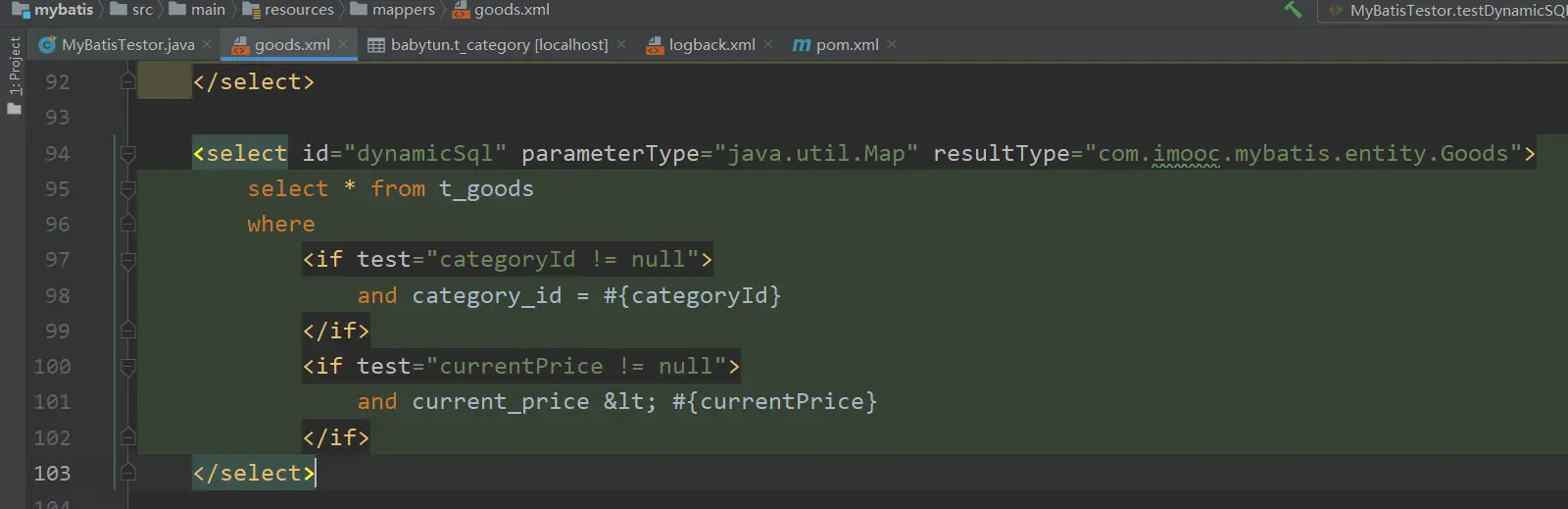Viewport: 1568px width, 509px height.
Task: Click line number 100 in gutter
Action: pos(52,367)
